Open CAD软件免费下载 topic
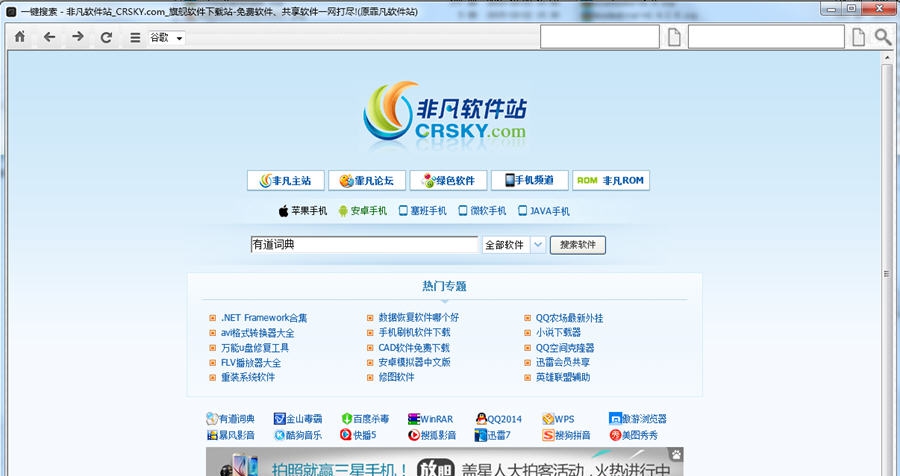Viewport: 900px width, 476px height. tap(414, 347)
